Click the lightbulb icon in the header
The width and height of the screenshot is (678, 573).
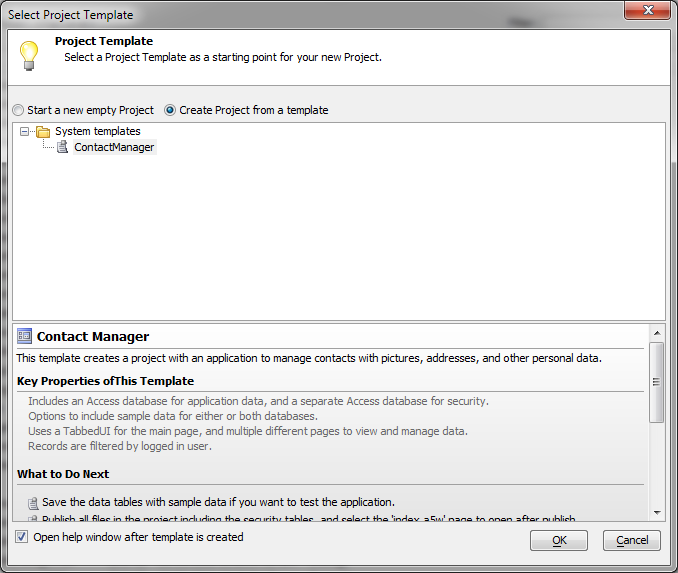click(x=29, y=54)
